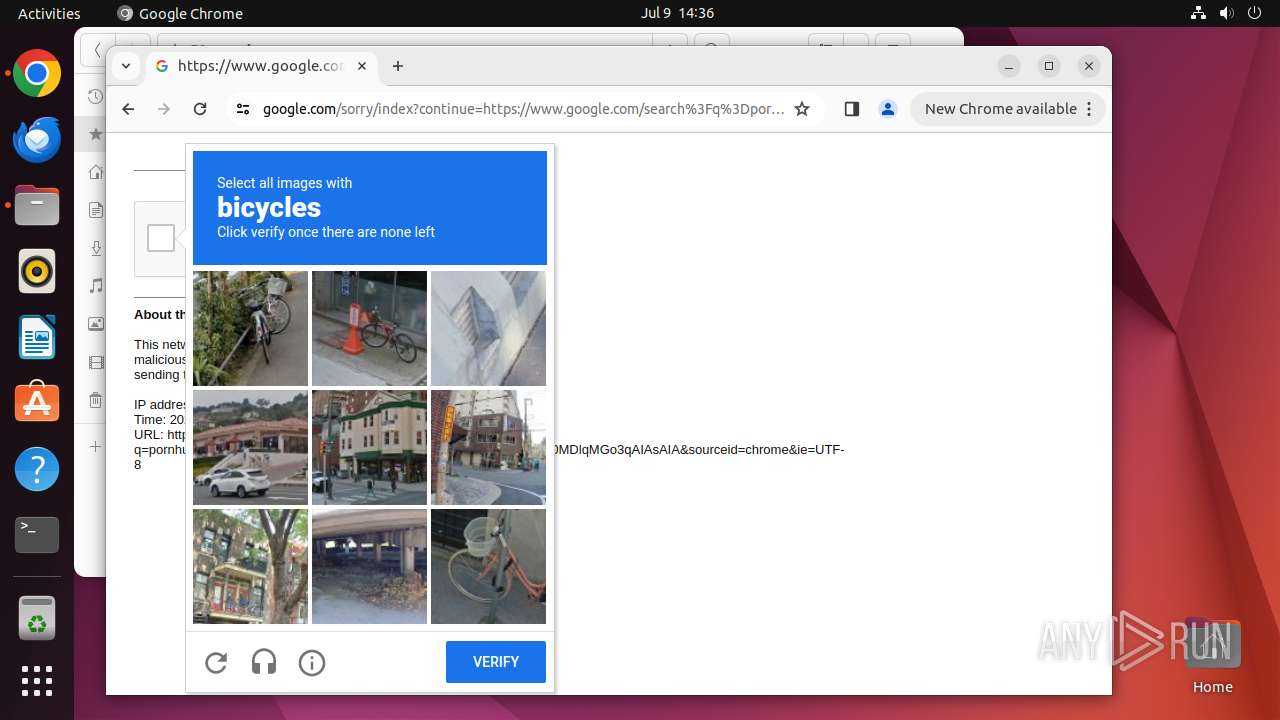Minimize the Chrome window
Viewport: 1280px width, 720px height.
pos(1009,66)
